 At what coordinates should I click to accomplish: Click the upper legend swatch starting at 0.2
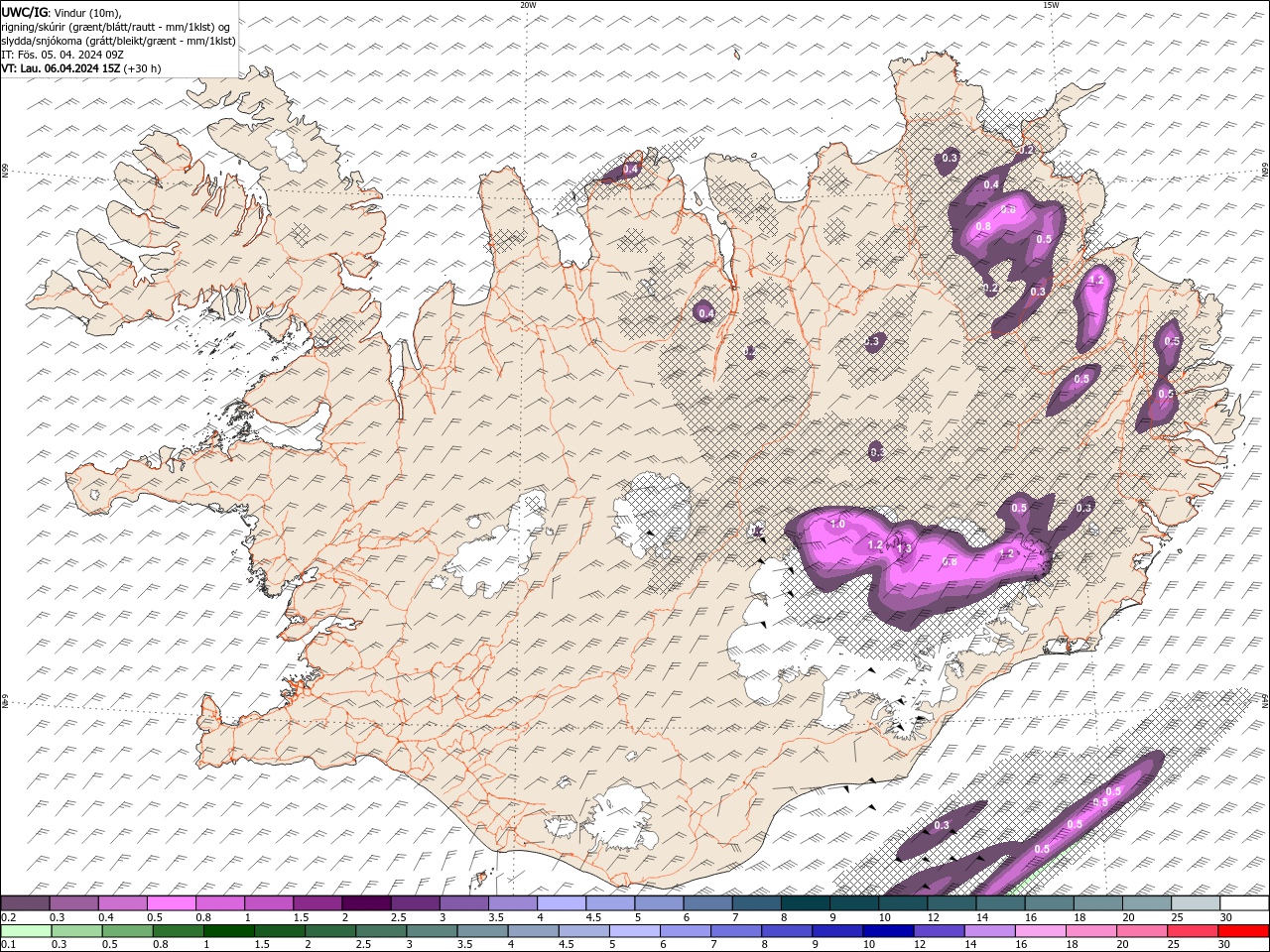(x=25, y=903)
